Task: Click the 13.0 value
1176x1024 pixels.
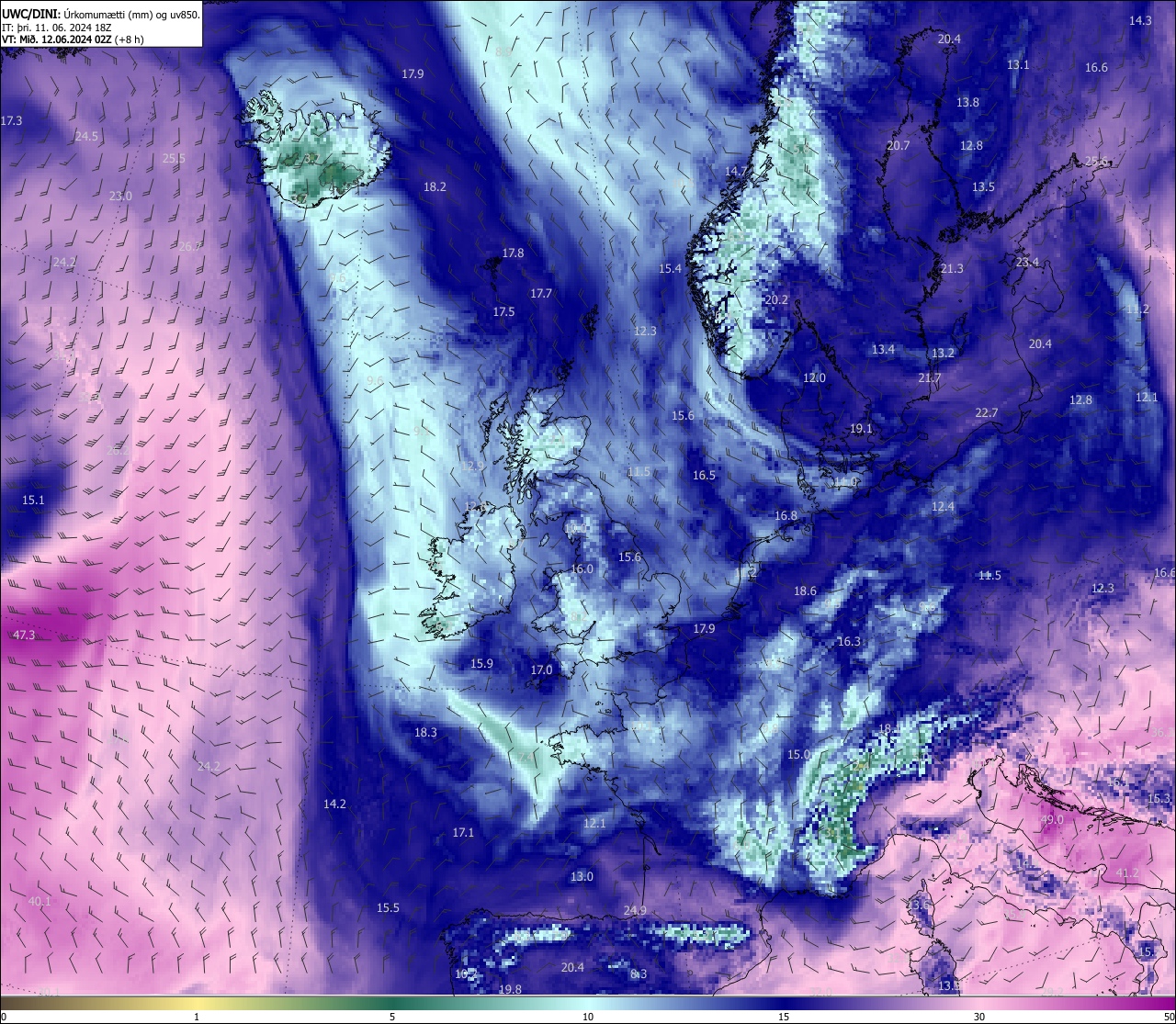Action: pyautogui.click(x=582, y=876)
